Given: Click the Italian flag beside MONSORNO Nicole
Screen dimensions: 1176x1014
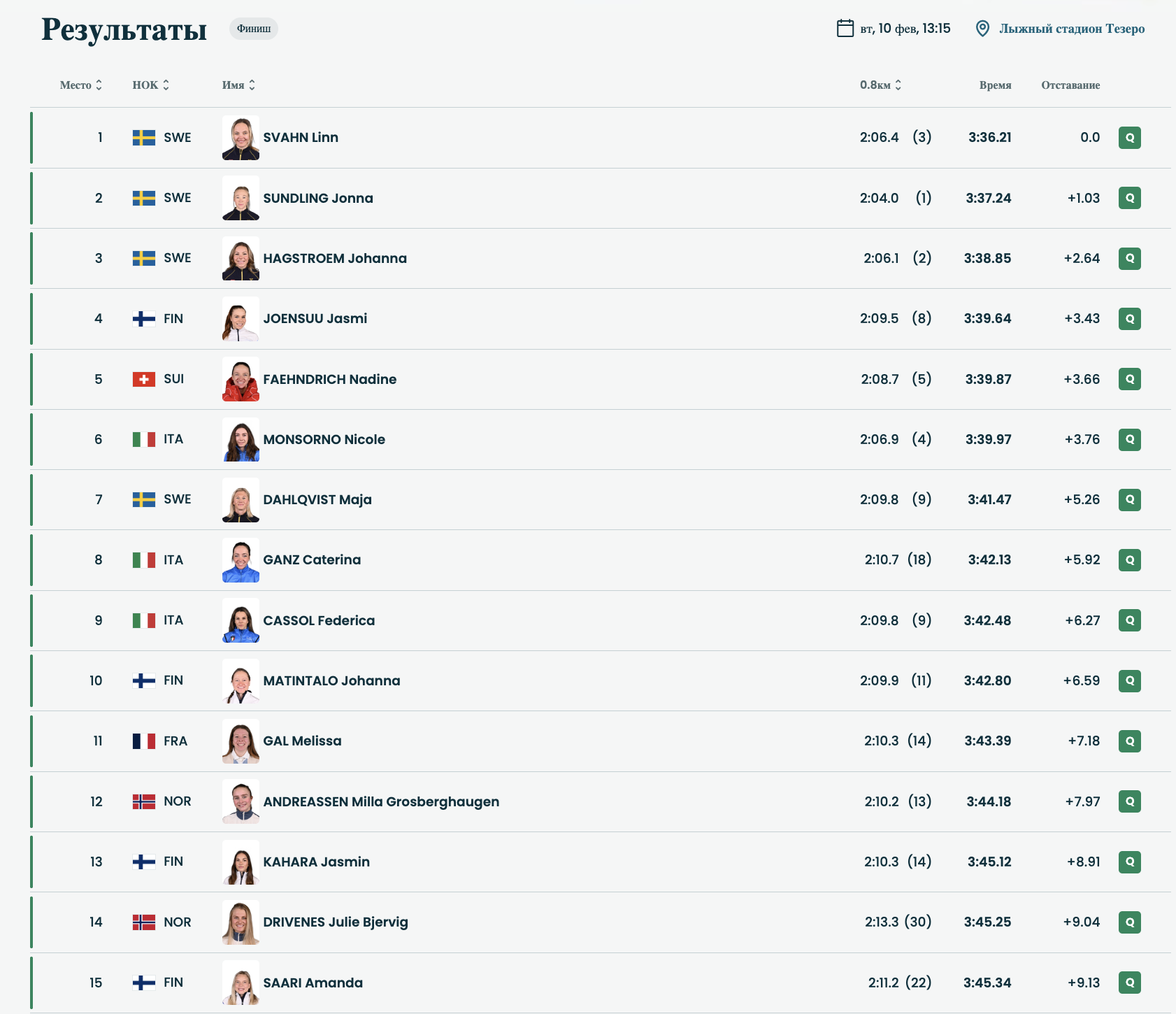Looking at the screenshot, I should click(144, 439).
